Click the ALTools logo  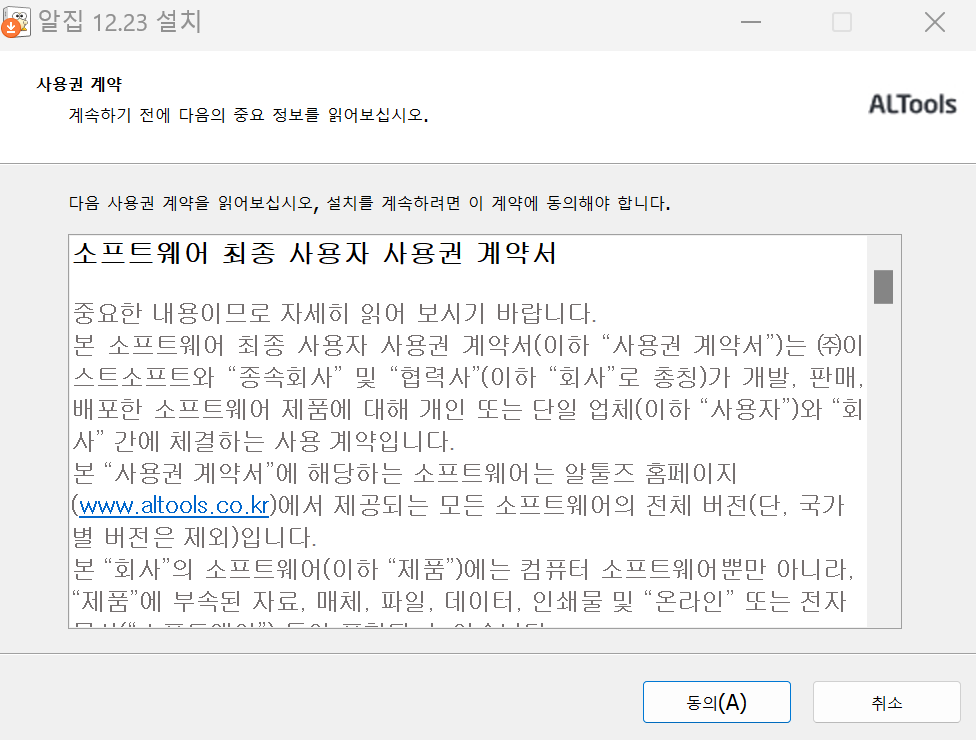pos(913,105)
